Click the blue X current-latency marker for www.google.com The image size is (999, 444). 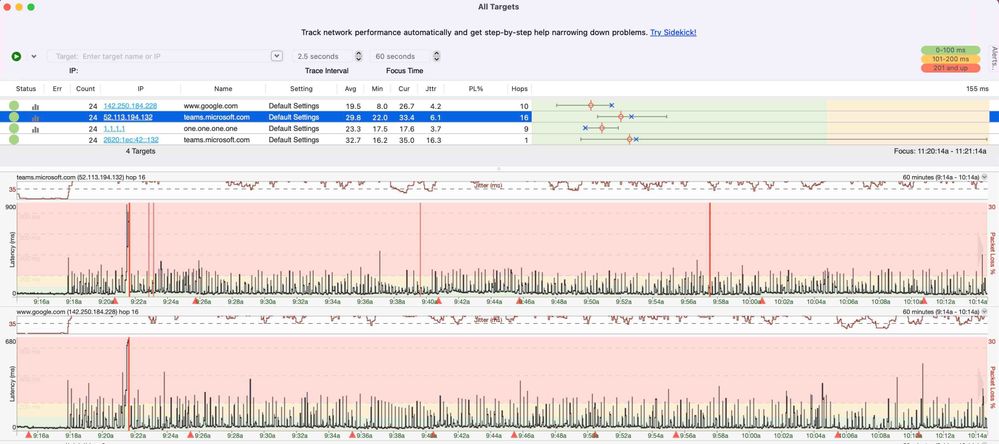[x=612, y=105]
